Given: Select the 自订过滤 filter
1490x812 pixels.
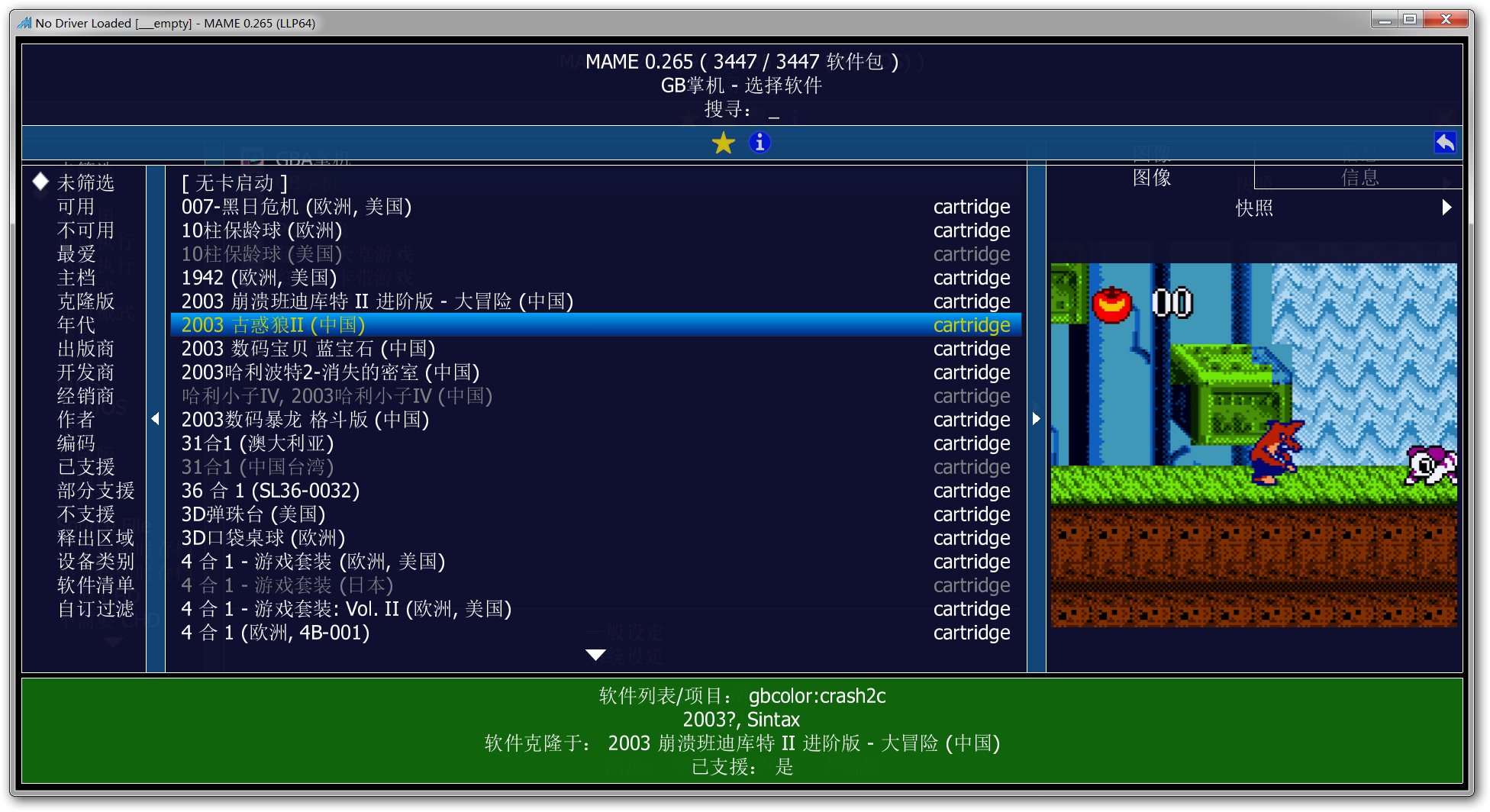Looking at the screenshot, I should pyautogui.click(x=95, y=609).
